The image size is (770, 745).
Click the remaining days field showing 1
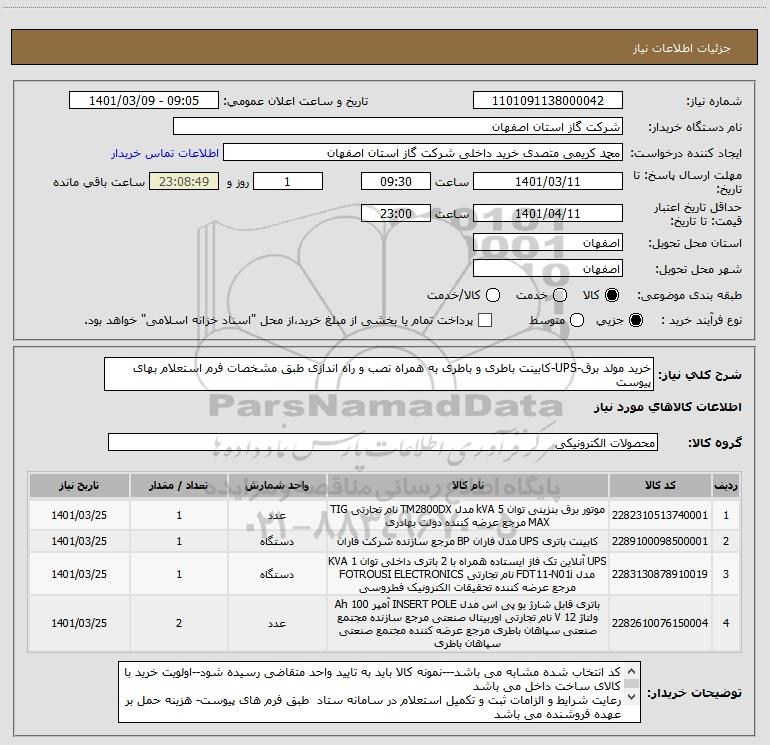(288, 182)
